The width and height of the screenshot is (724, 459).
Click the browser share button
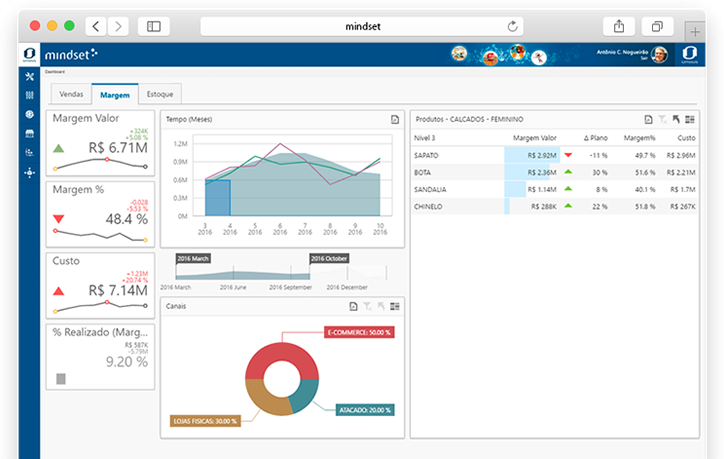(619, 26)
